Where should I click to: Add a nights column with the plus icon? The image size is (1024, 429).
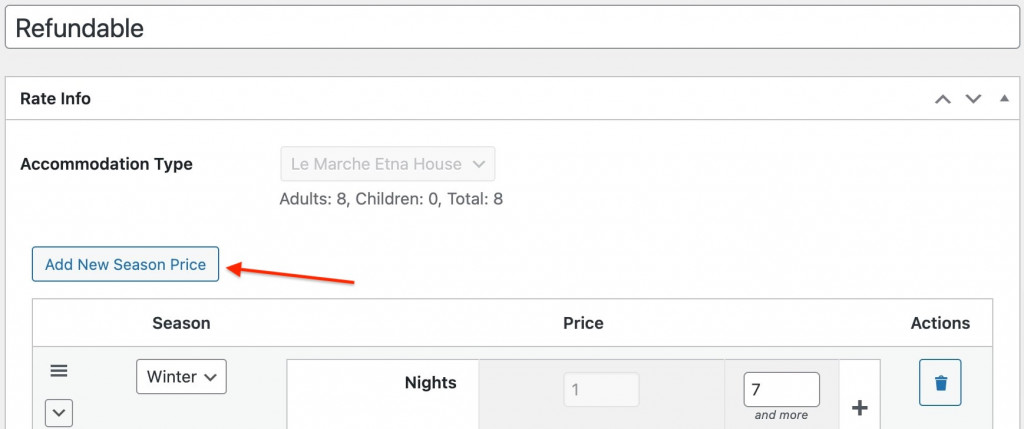[x=859, y=408]
